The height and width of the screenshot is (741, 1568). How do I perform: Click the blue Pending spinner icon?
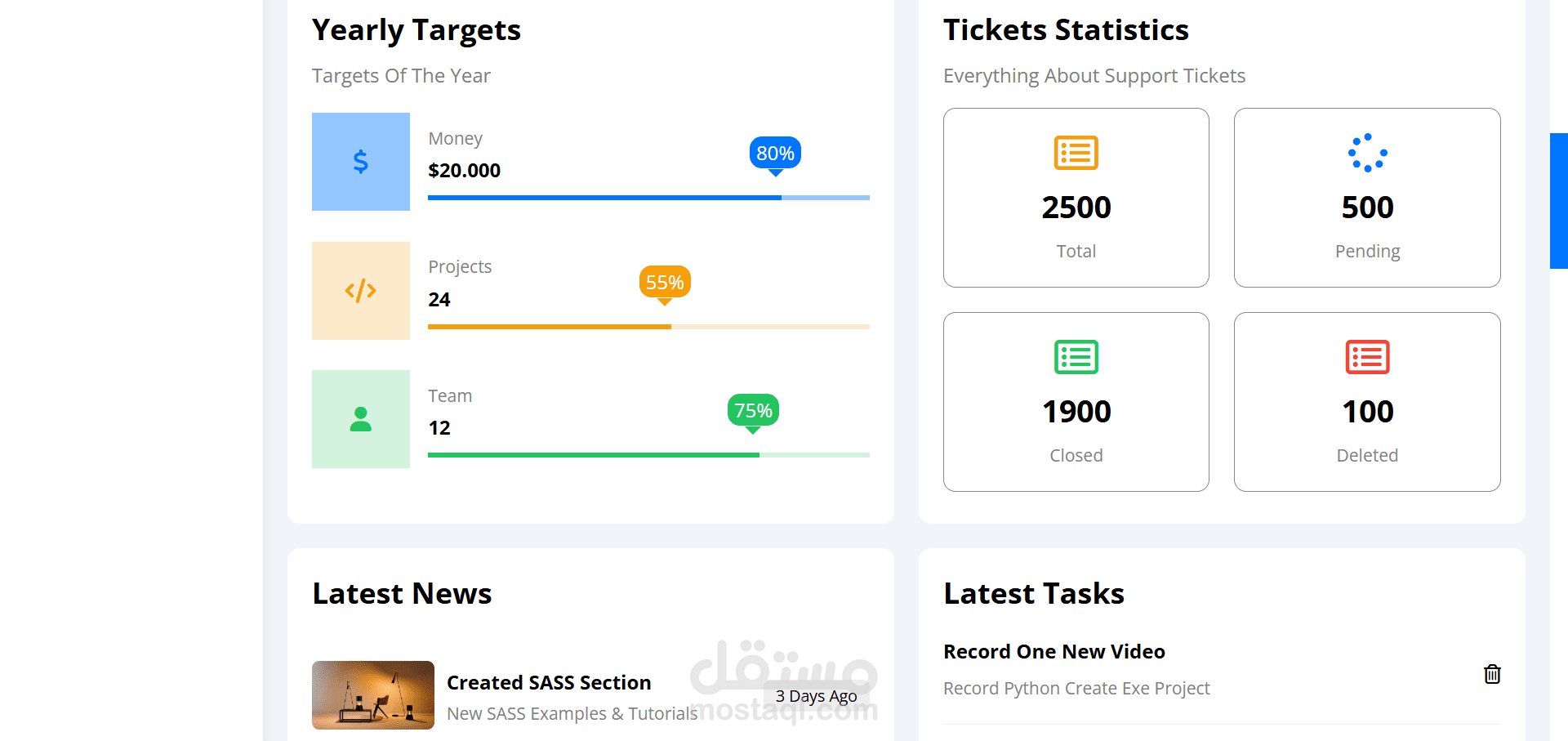coord(1367,153)
